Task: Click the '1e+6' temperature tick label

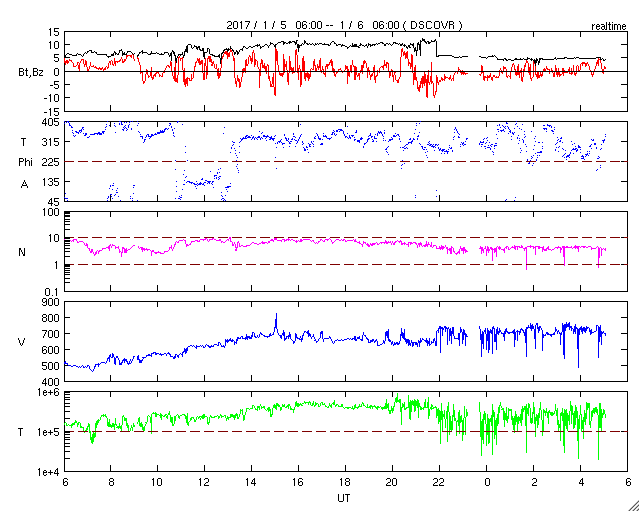Action: pos(48,392)
